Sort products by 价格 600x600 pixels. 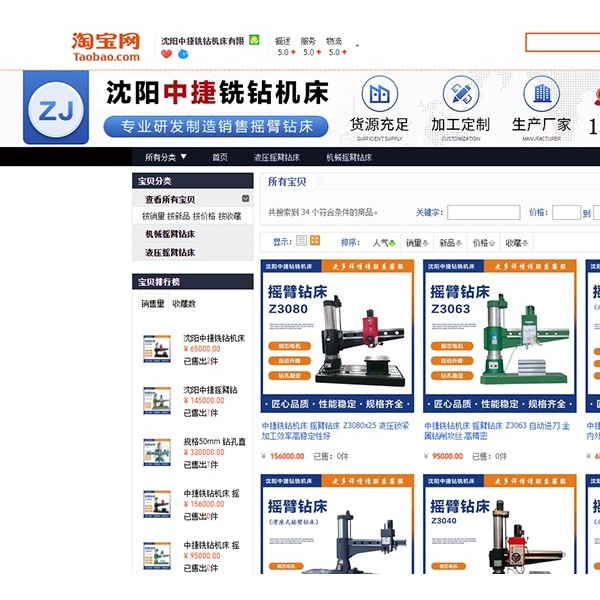pyautogui.click(x=483, y=243)
